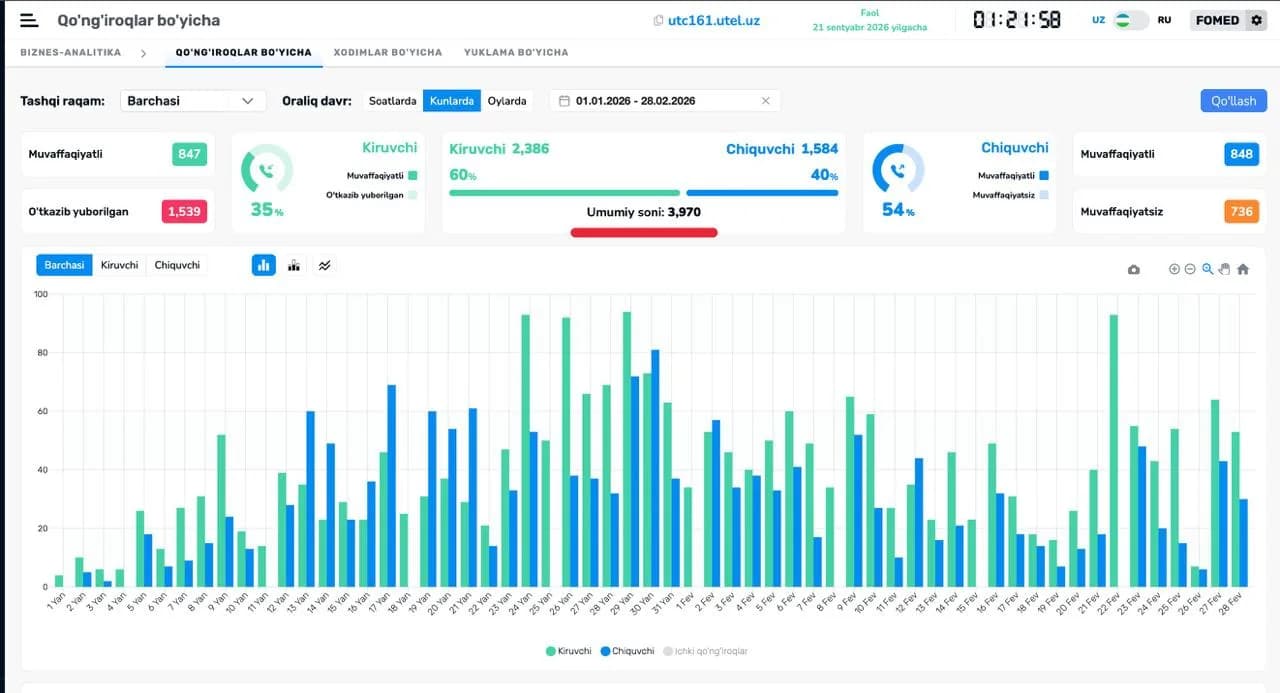Click the green Kiruvchi 60% progress bar
Image resolution: width=1280 pixels, height=693 pixels.
[565, 193]
